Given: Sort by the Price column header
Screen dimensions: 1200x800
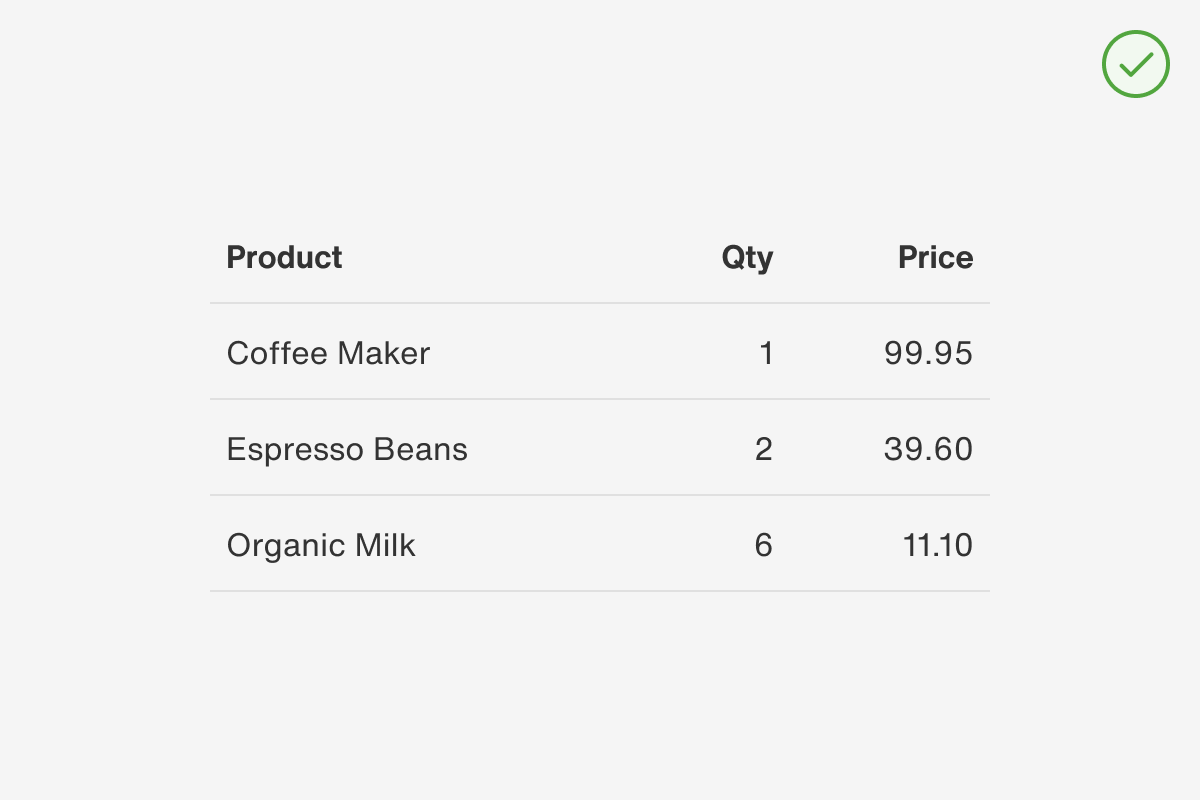Looking at the screenshot, I should (x=935, y=257).
